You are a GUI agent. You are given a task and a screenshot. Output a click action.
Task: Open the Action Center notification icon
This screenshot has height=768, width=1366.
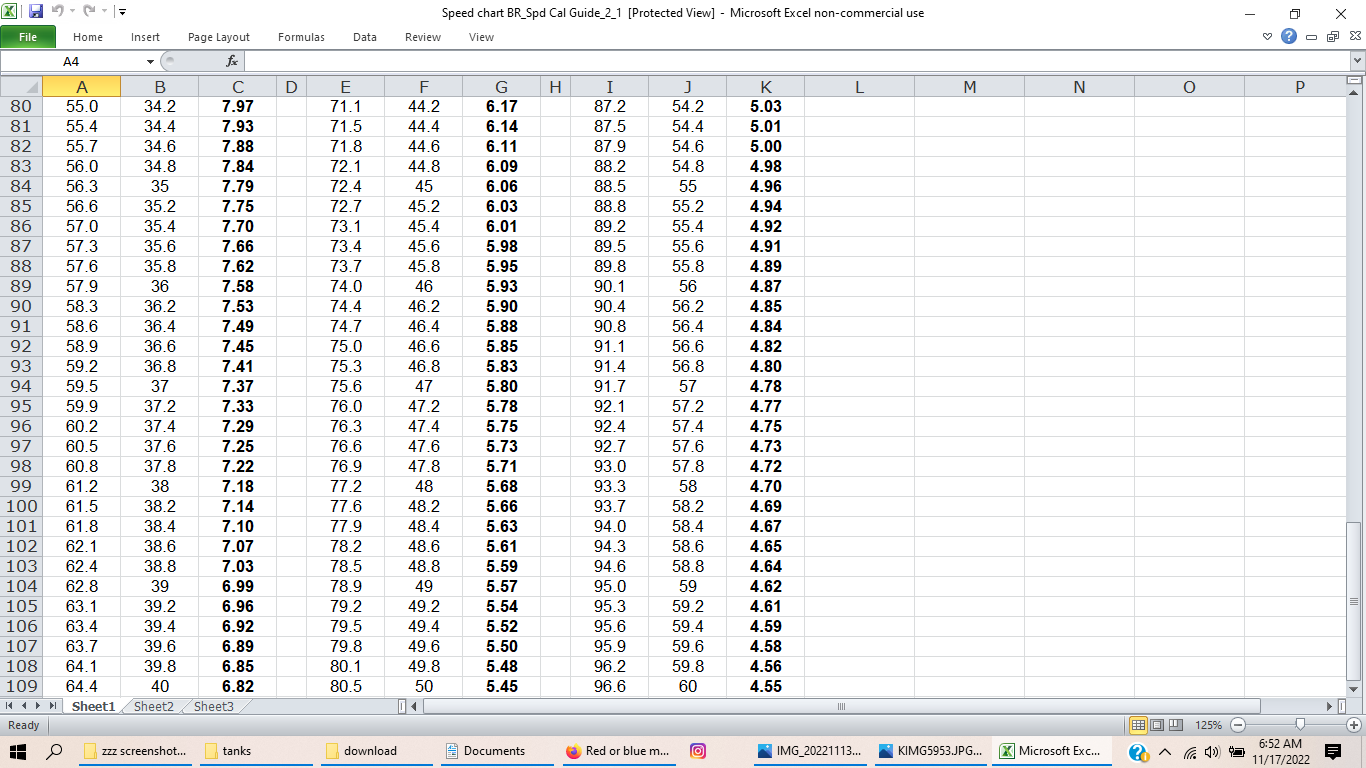(1332, 751)
